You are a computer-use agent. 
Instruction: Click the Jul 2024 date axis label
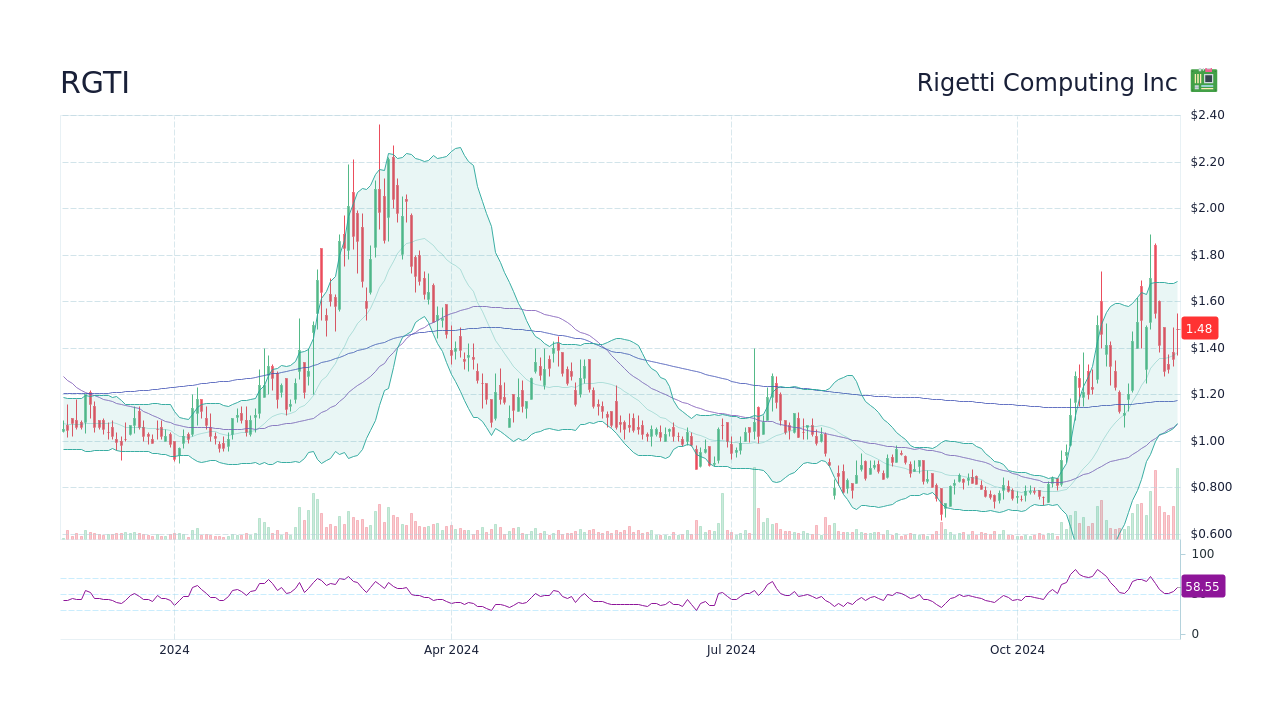click(731, 650)
